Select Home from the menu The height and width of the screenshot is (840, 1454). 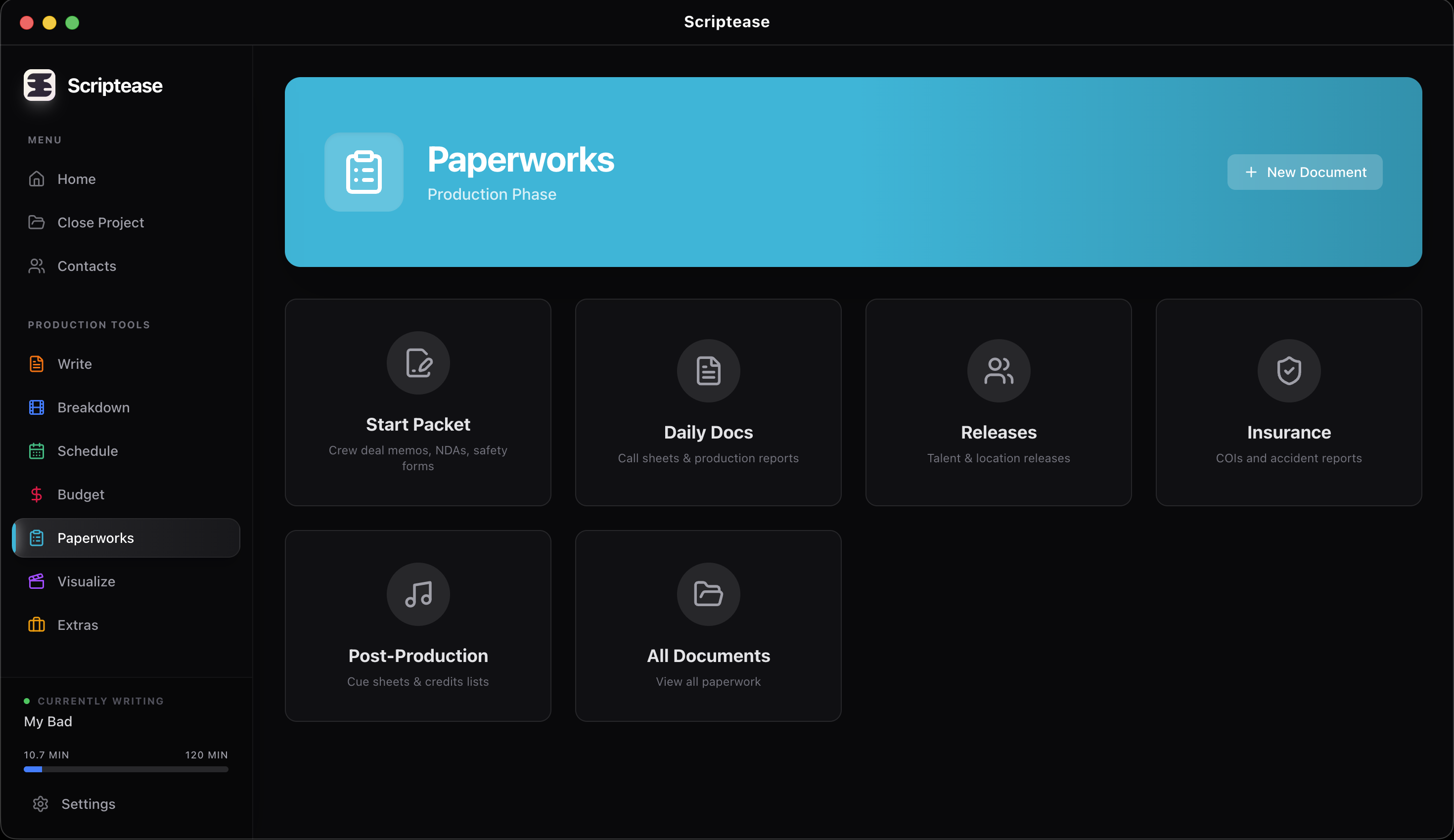77,179
